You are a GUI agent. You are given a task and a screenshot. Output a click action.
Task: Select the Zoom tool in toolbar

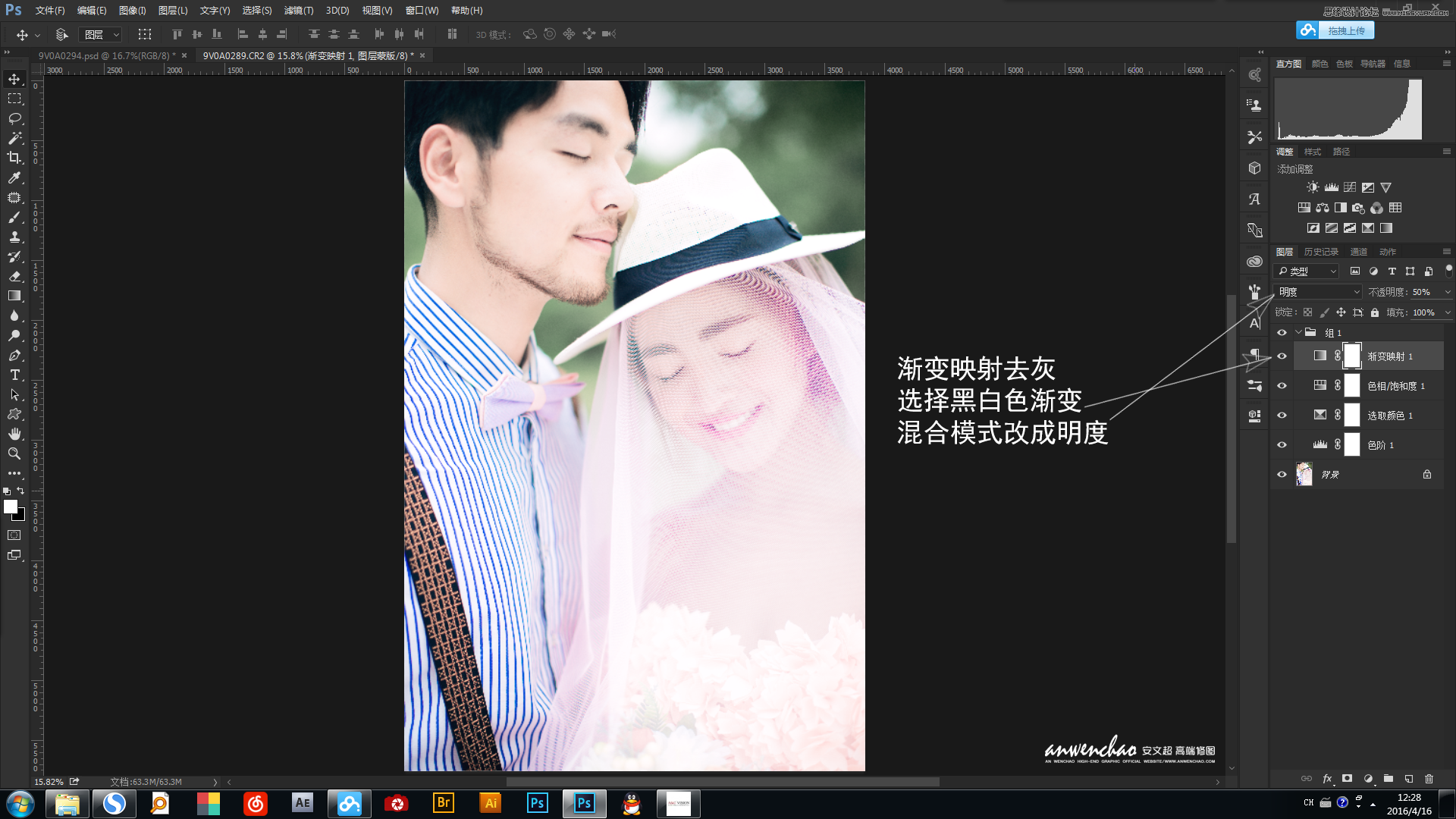(x=14, y=453)
